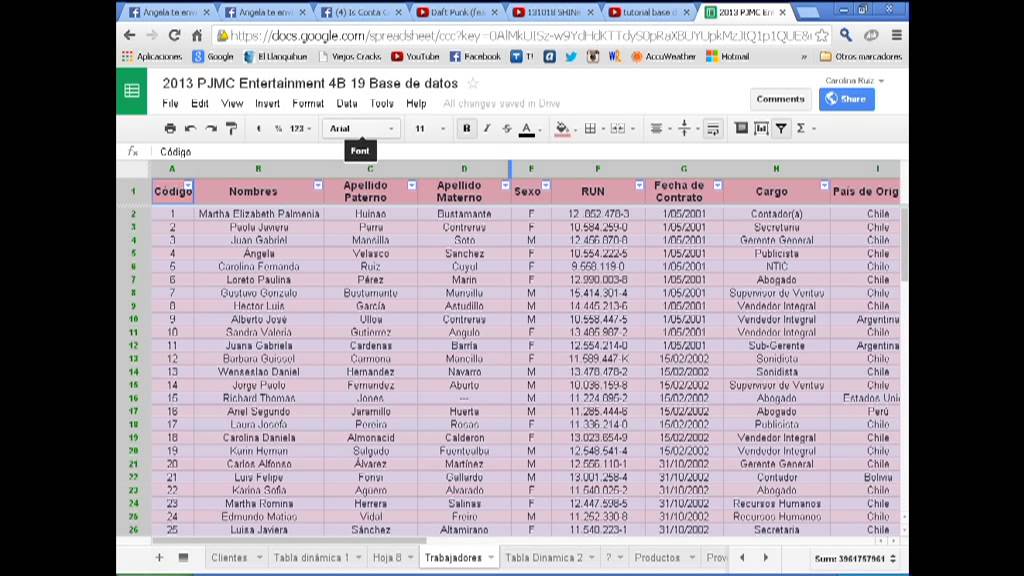This screenshot has width=1024, height=576.
Task: Open vertical align options
Action: pyautogui.click(x=688, y=129)
